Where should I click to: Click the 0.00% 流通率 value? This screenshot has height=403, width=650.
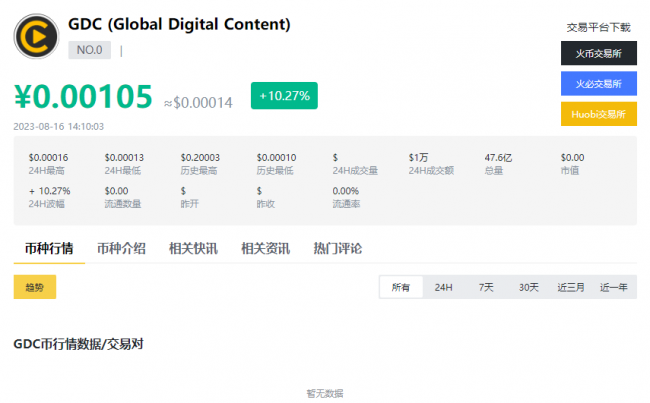[x=345, y=191]
